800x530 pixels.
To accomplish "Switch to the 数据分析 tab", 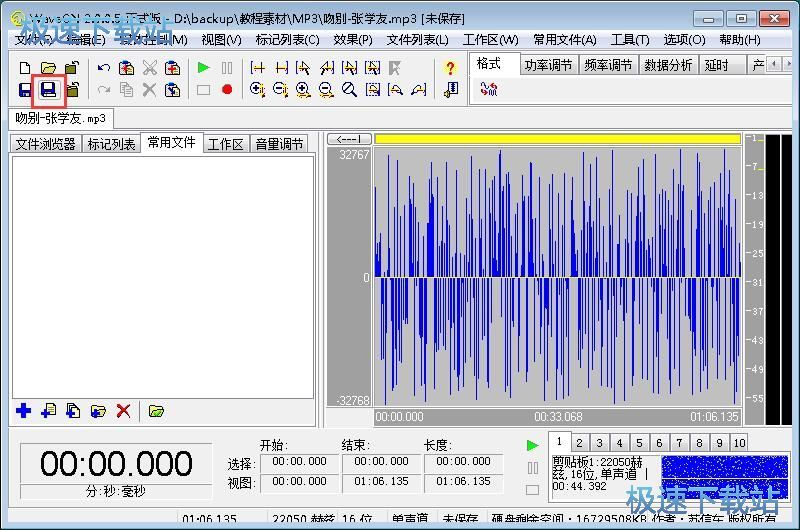I will (x=668, y=65).
